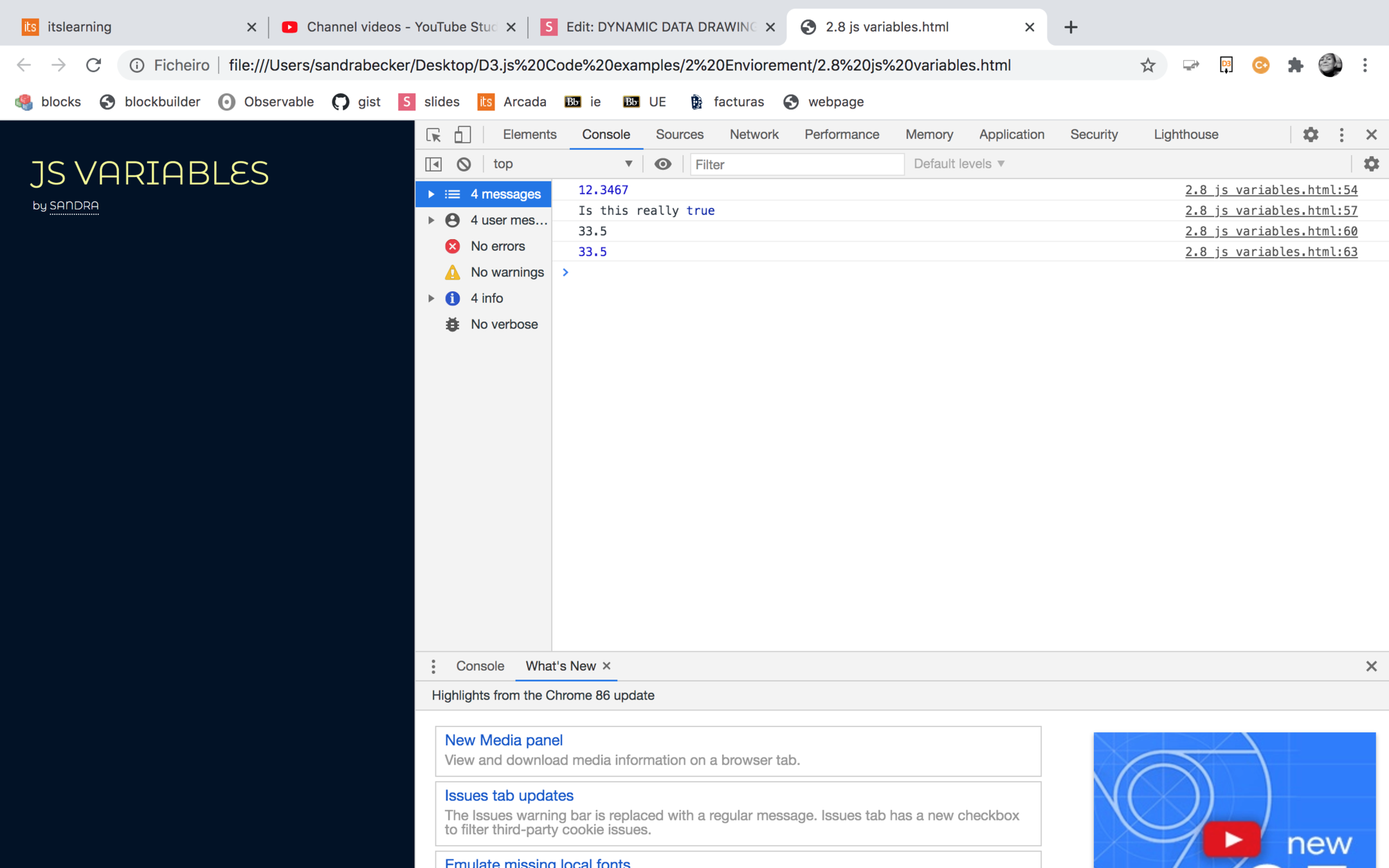
Task: Open DevTools settings gear icon
Action: click(x=1311, y=134)
